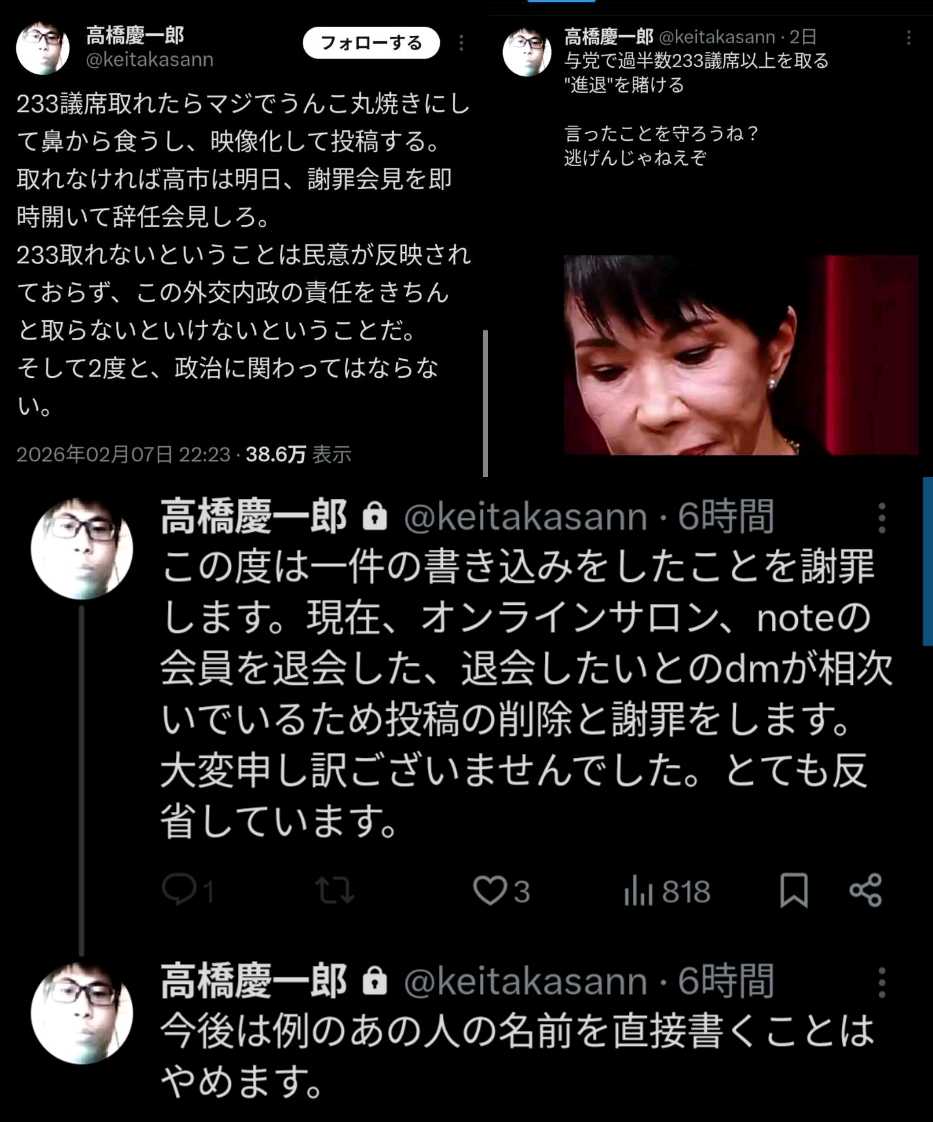The width and height of the screenshot is (933, 1122).
Task: Click the 38.6万 表示 view count
Action: pos(298,454)
